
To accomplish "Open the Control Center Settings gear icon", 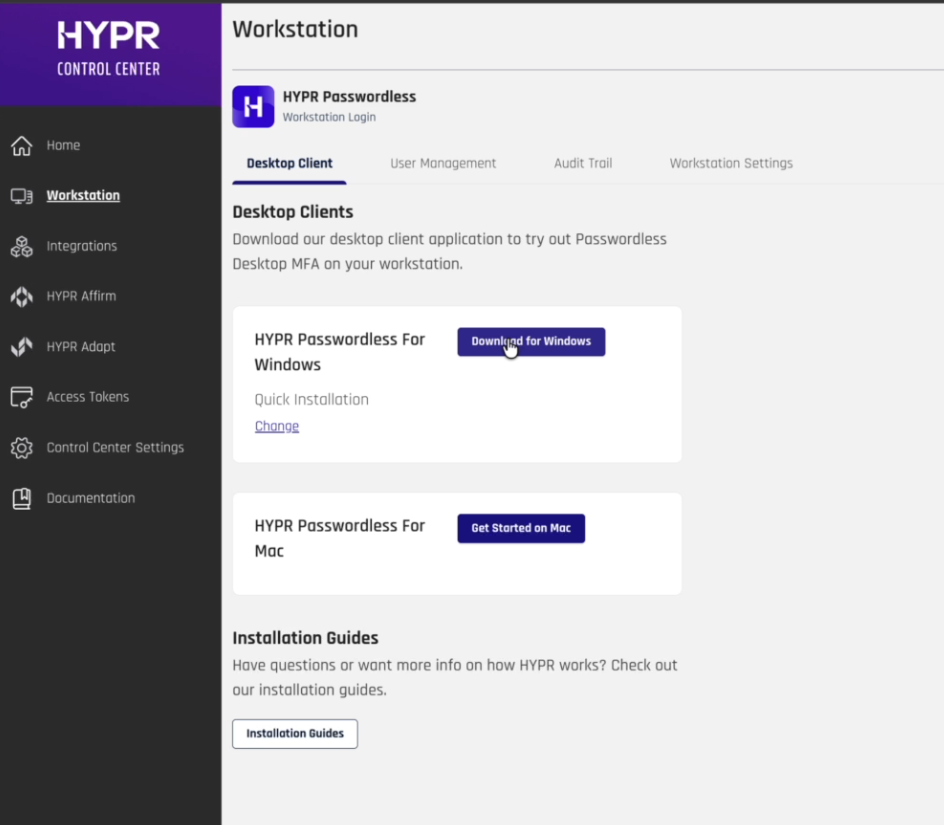I will point(22,448).
